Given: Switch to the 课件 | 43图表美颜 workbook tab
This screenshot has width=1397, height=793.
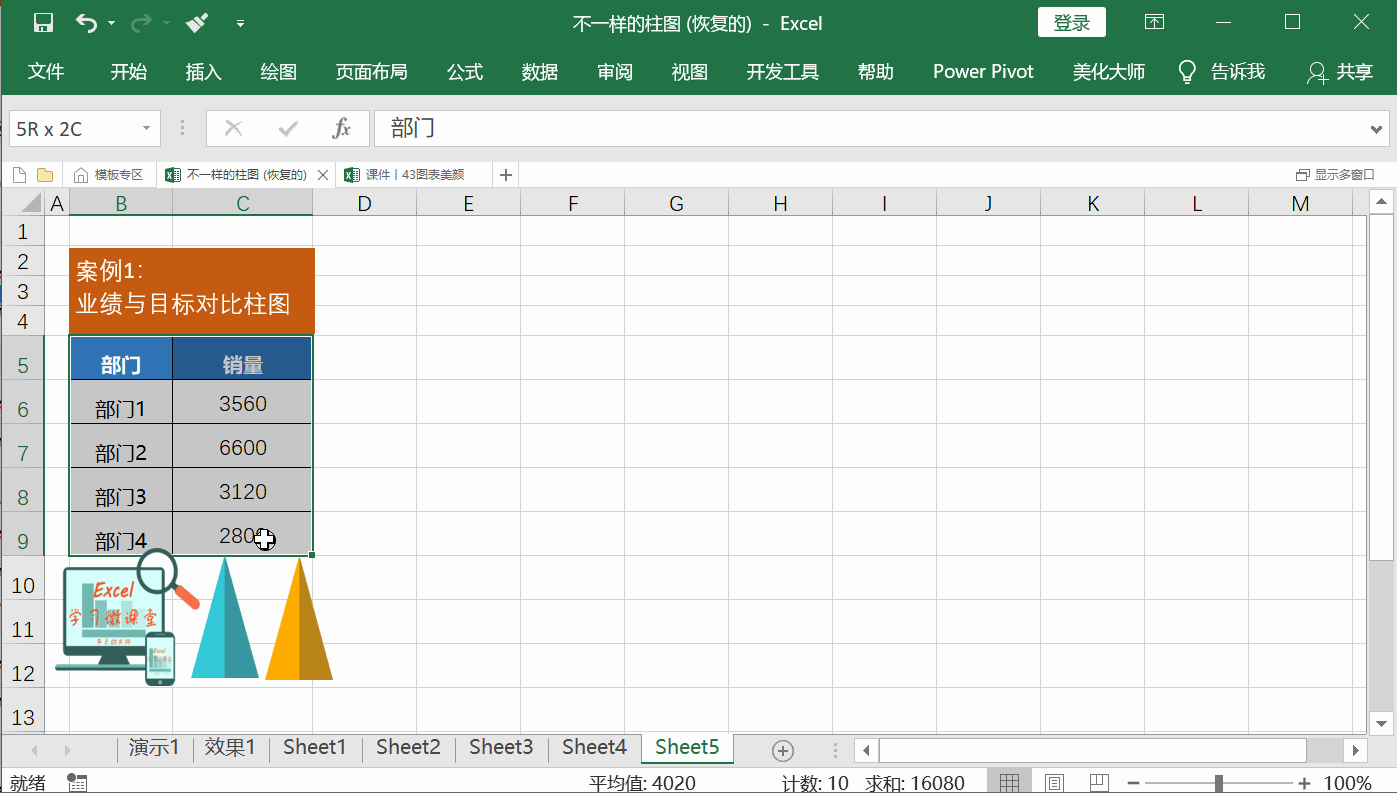Looking at the screenshot, I should pos(414,175).
